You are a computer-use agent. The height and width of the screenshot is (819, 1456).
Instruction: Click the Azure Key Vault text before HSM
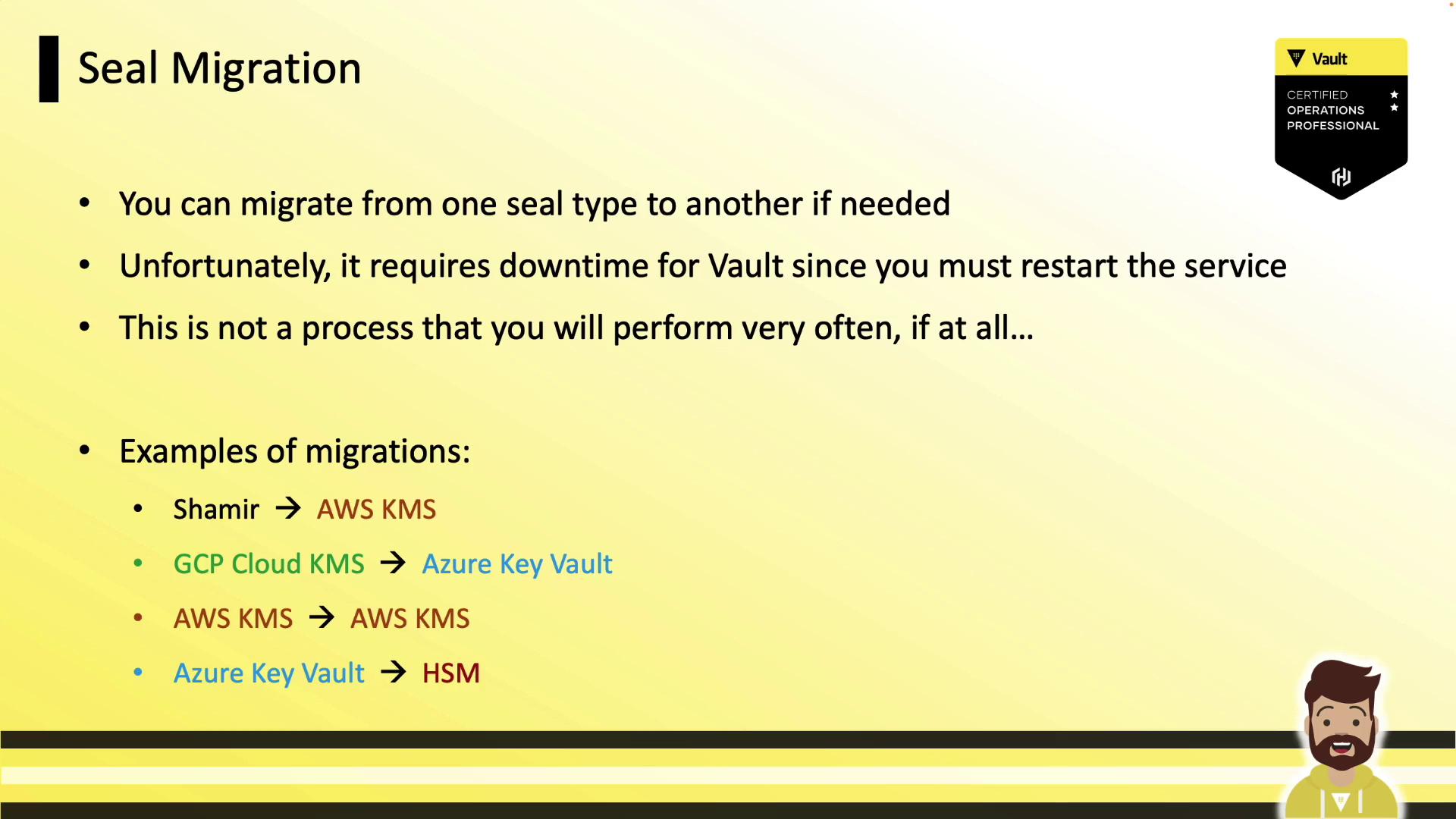(x=268, y=673)
